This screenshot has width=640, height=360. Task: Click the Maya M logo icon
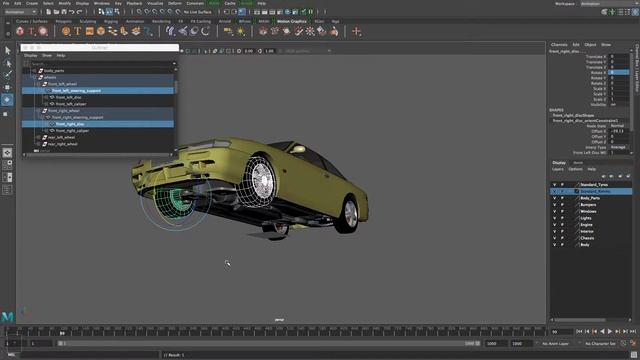click(7, 317)
